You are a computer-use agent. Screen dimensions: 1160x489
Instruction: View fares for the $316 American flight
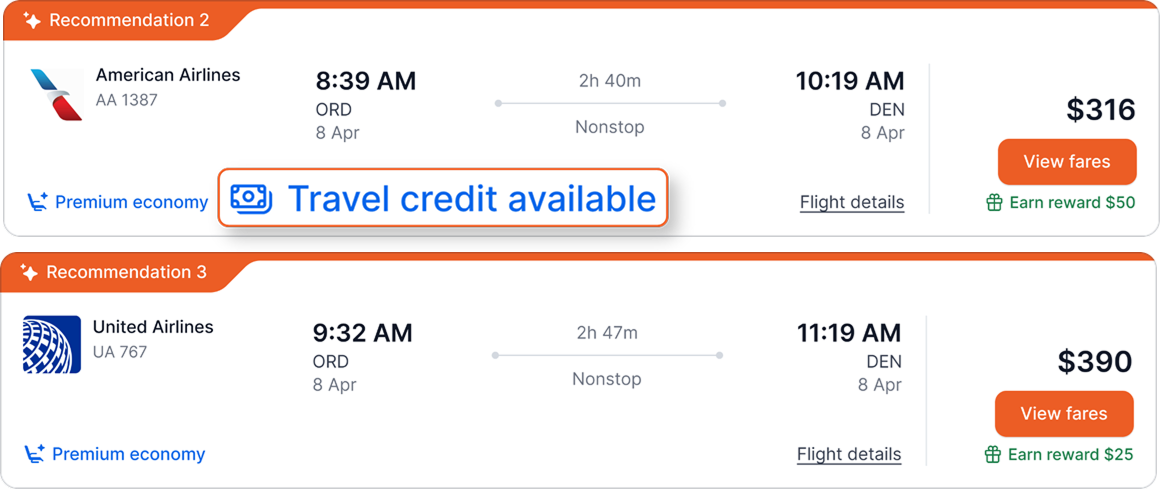click(x=1066, y=161)
